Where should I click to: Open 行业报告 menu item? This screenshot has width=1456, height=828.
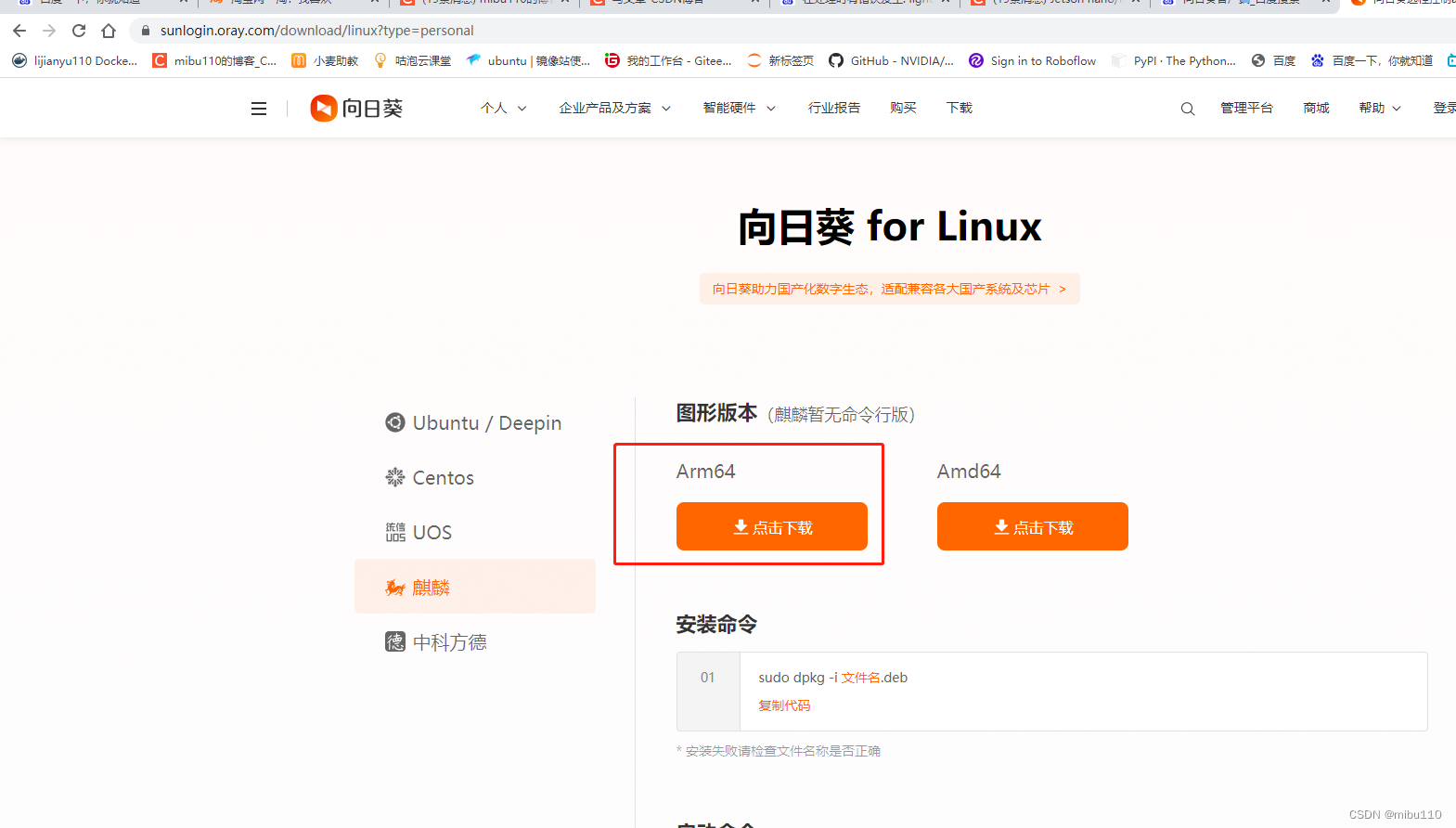pyautogui.click(x=834, y=109)
